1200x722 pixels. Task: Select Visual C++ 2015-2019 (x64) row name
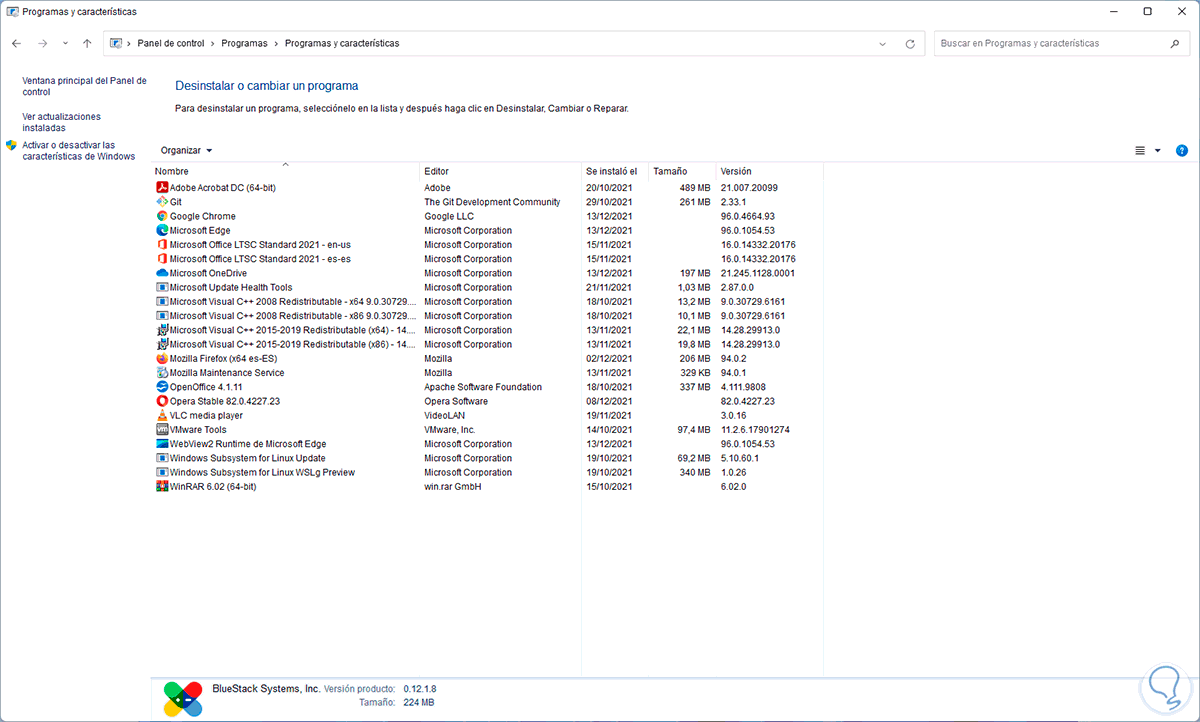click(292, 330)
